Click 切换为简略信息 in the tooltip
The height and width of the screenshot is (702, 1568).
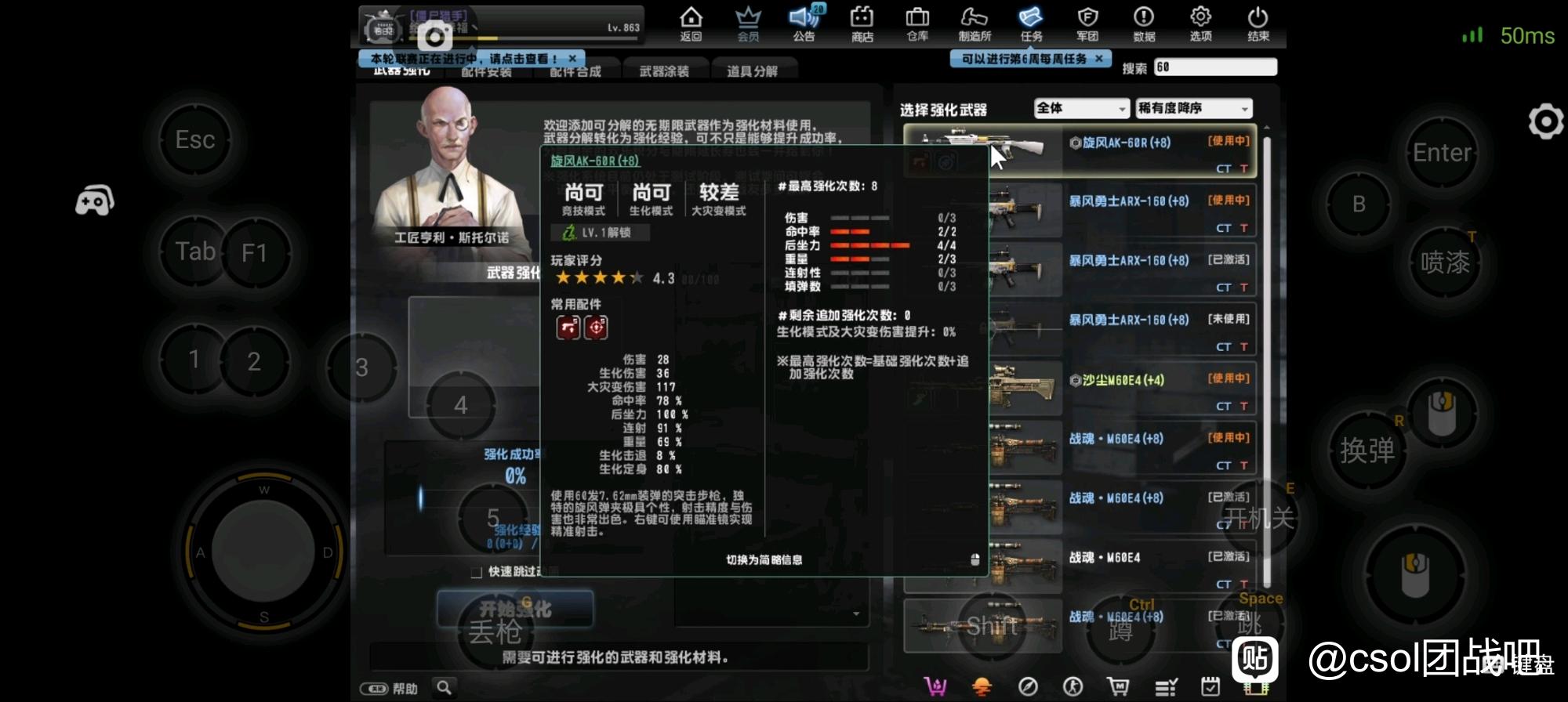click(764, 560)
